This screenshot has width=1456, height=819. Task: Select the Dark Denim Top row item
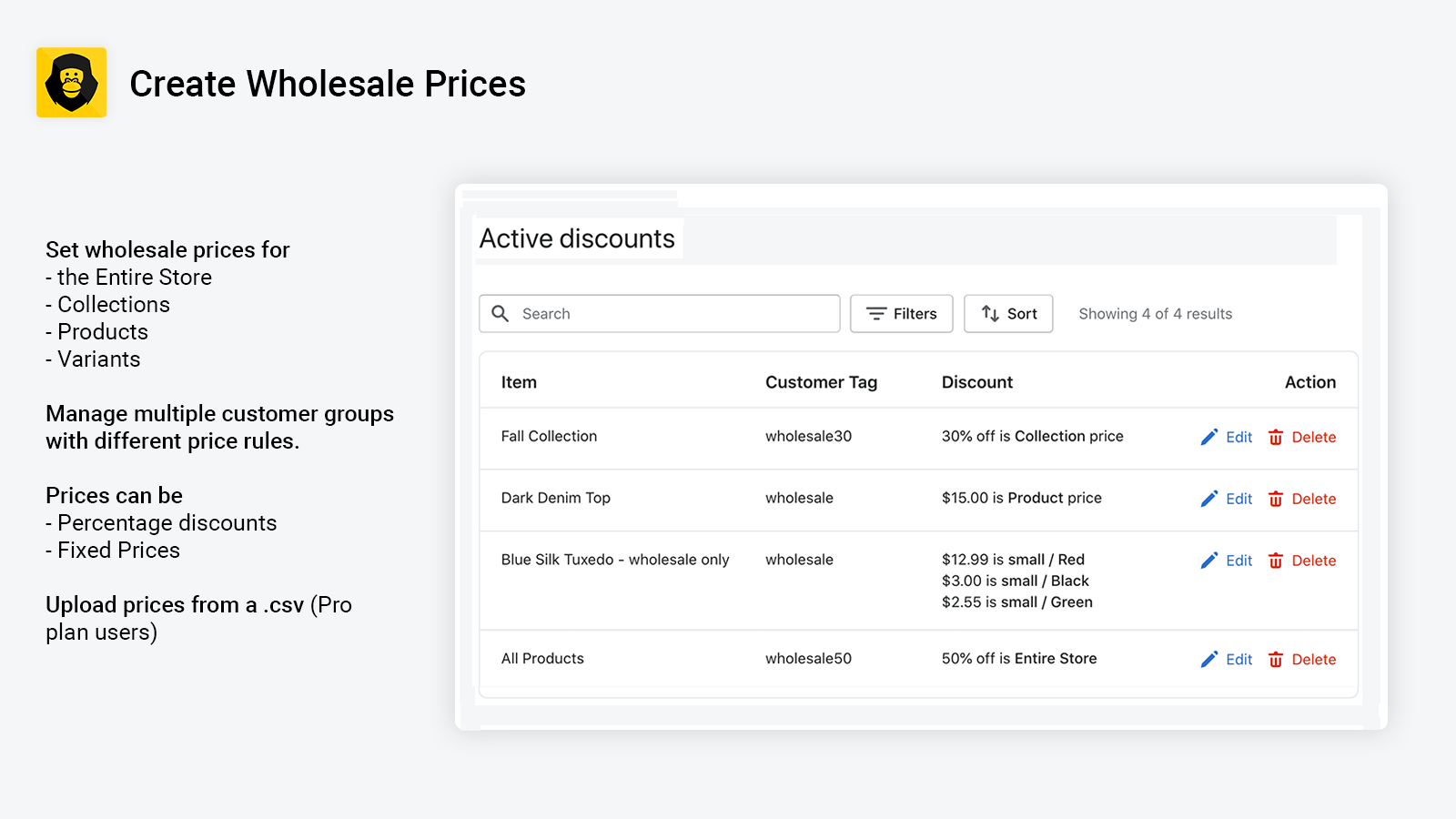555,498
